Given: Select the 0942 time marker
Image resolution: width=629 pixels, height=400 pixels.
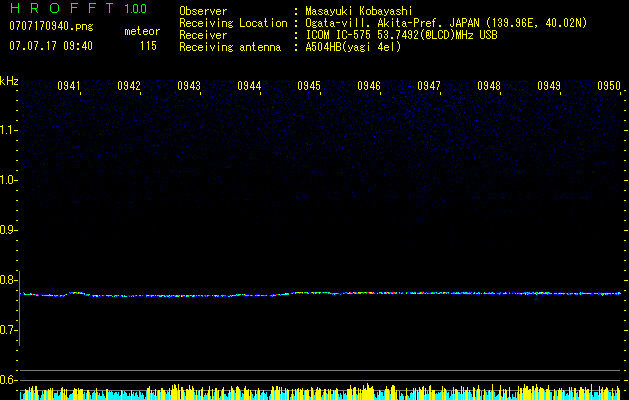Looking at the screenshot, I should click(129, 86).
